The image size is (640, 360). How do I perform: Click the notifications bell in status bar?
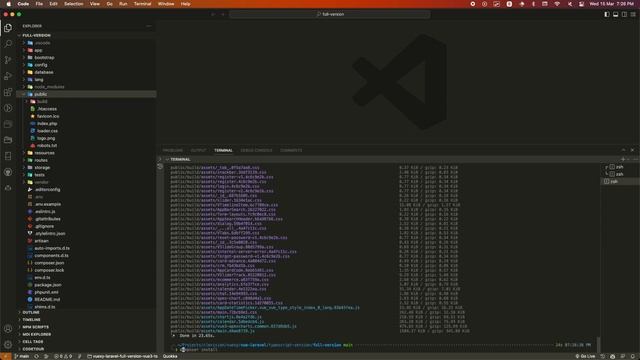(x=633, y=356)
